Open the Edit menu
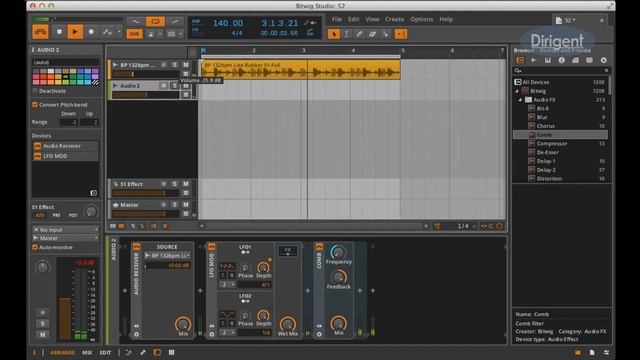Screen dimensions: 640x360 pos(353,19)
